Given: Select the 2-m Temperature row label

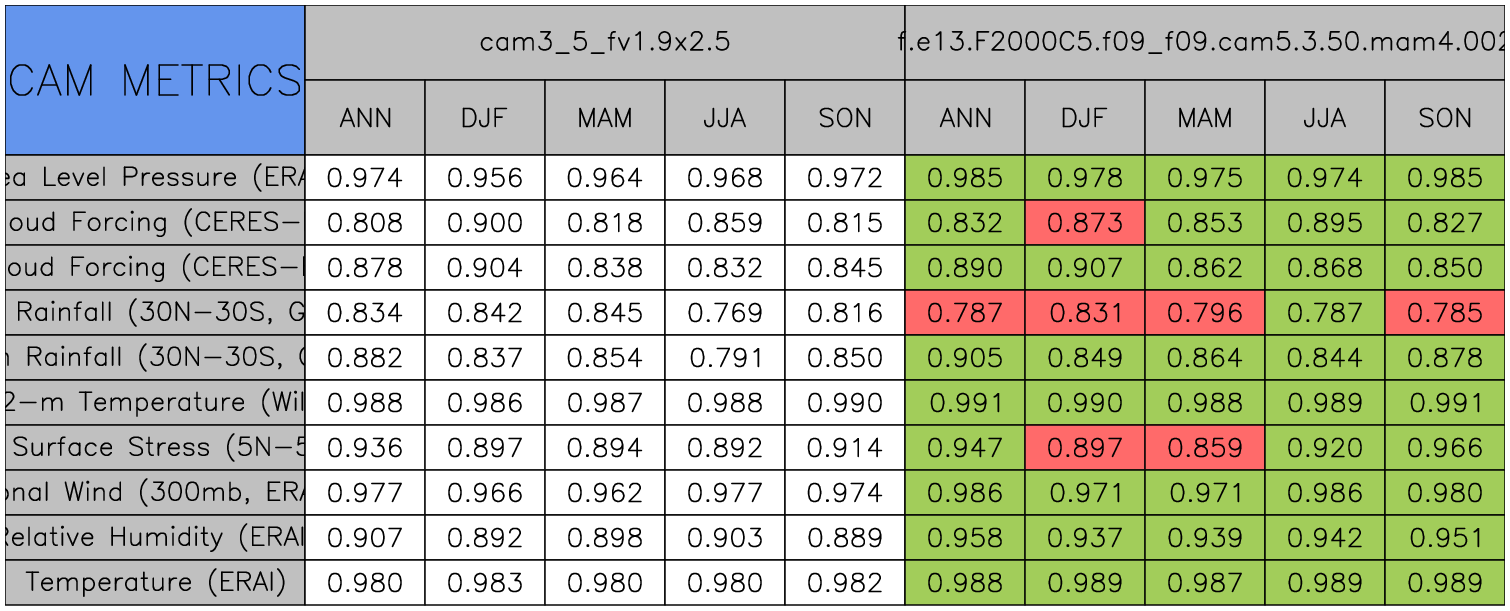Looking at the screenshot, I should (x=155, y=403).
